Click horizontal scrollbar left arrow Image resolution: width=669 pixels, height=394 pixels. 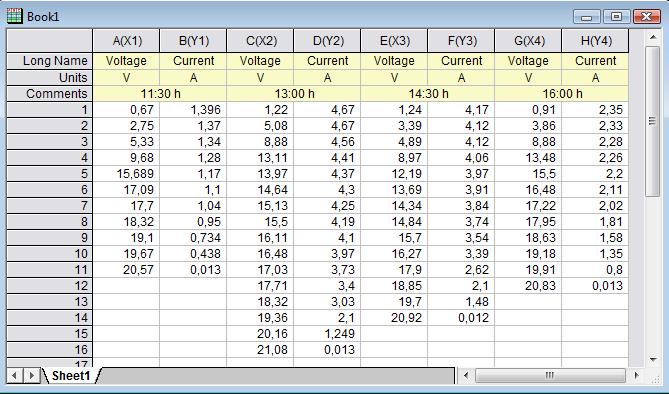tap(466, 376)
